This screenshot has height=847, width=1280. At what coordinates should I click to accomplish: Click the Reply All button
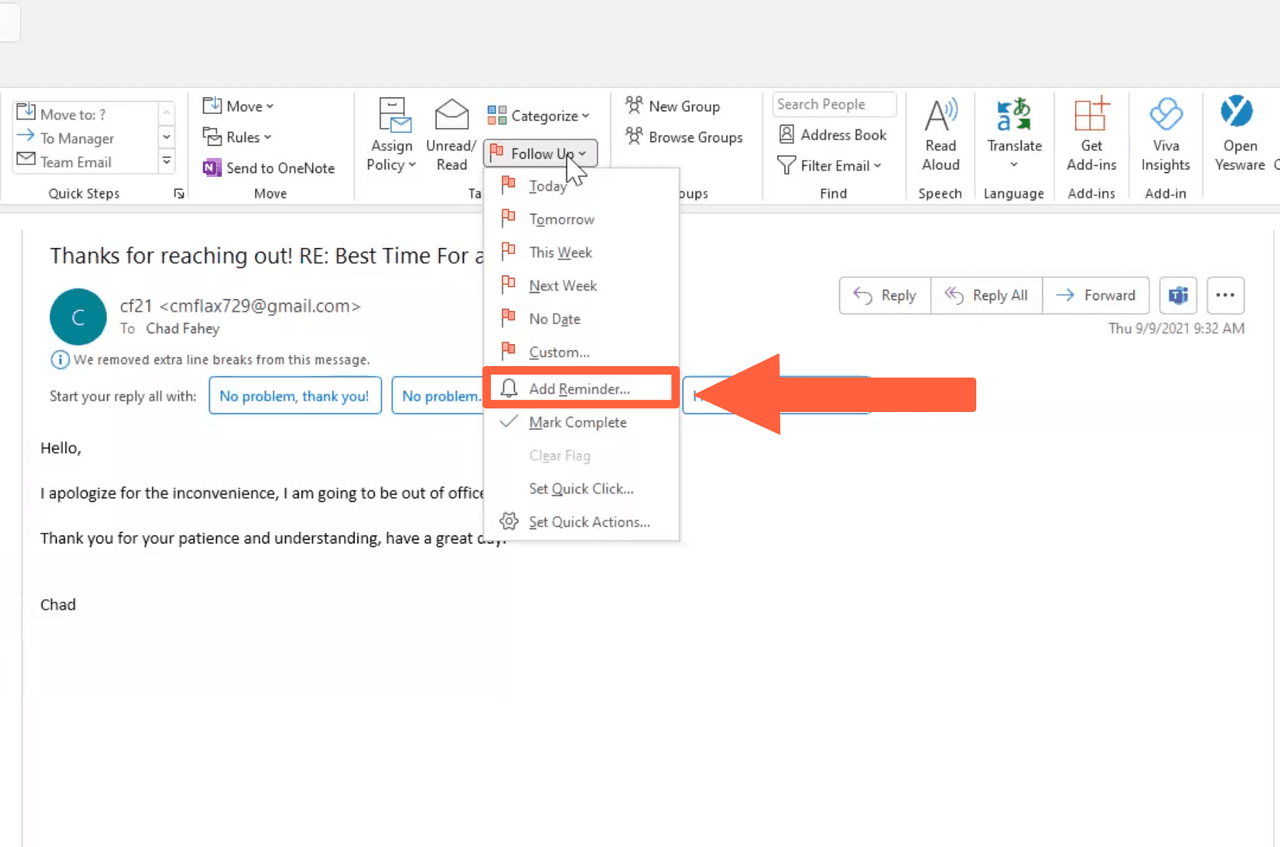click(x=987, y=295)
